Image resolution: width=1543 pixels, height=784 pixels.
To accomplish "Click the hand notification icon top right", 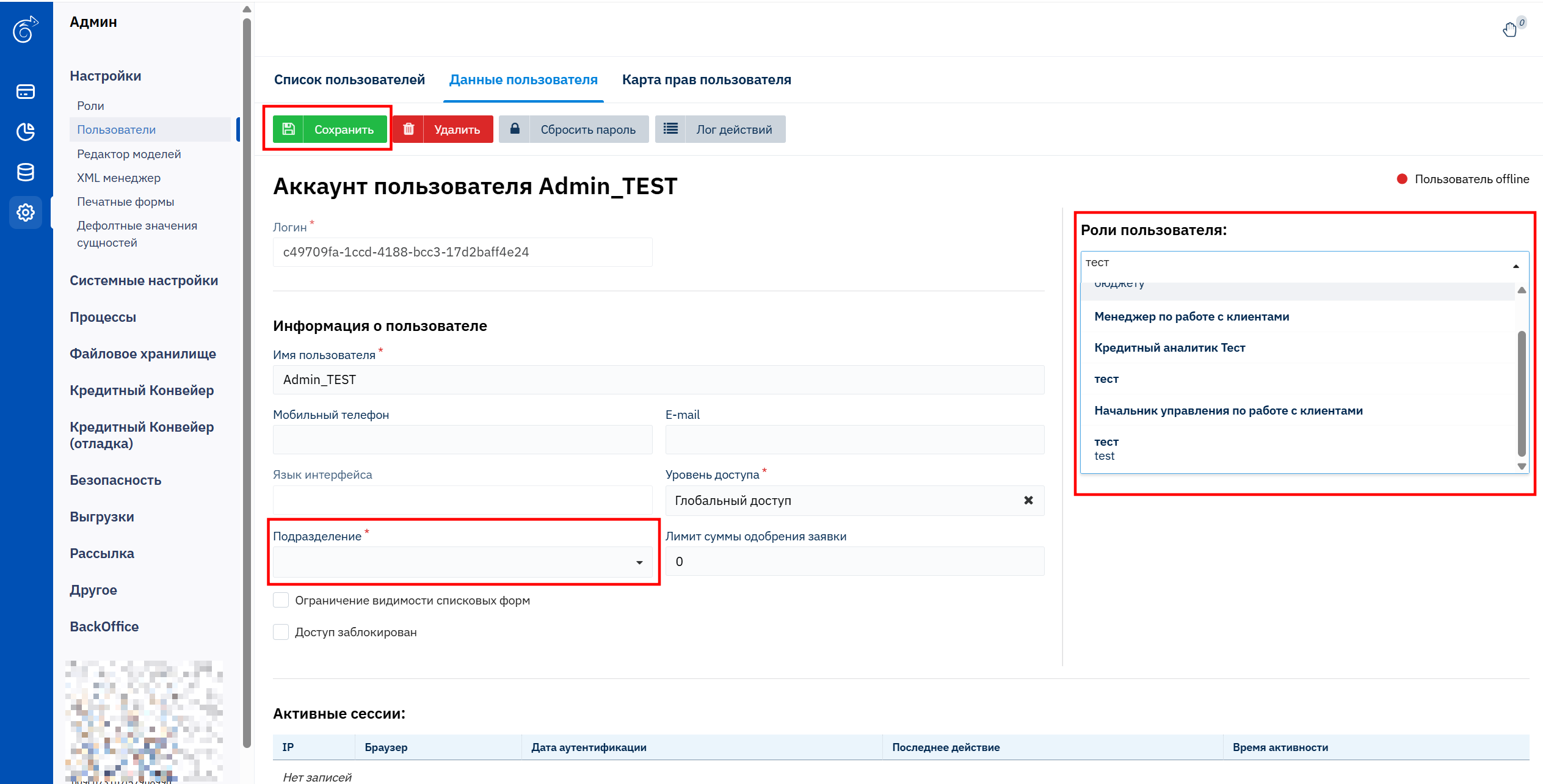I will tap(1509, 29).
